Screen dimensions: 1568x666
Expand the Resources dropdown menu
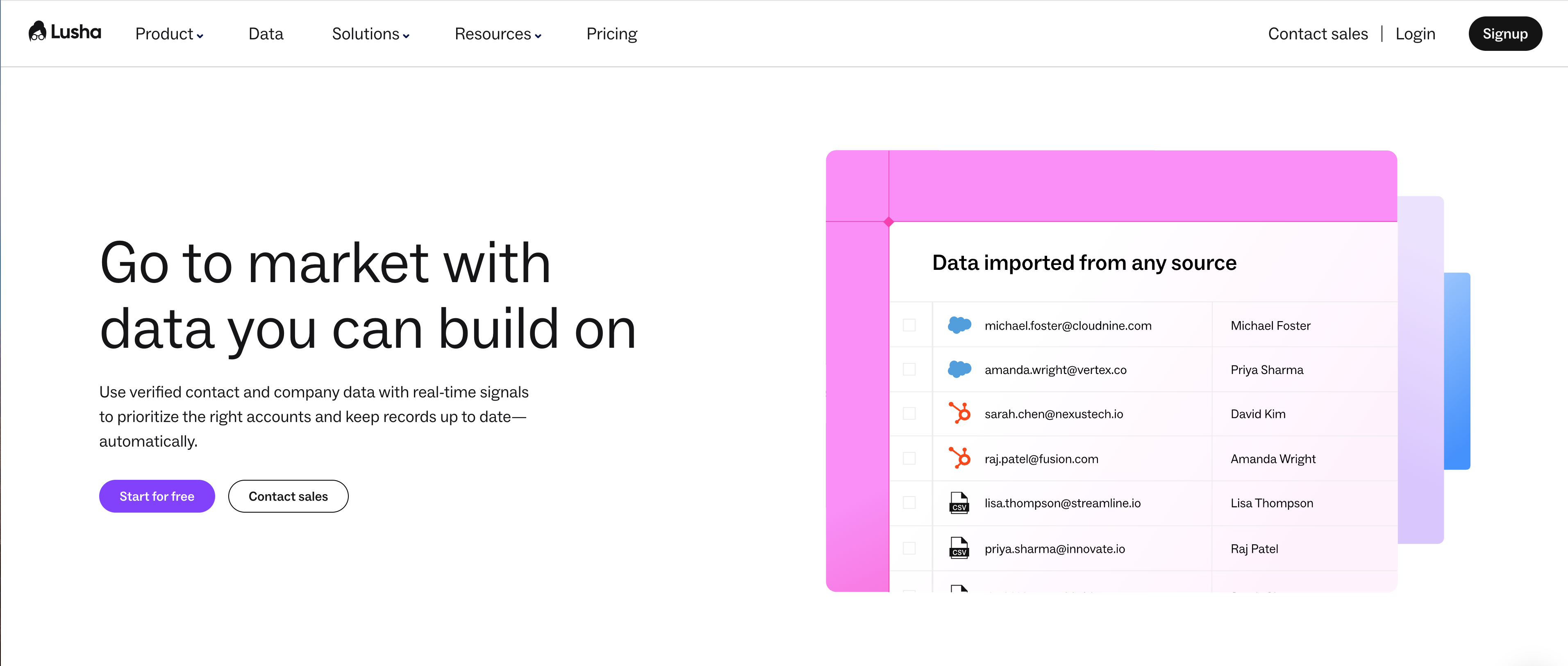tap(497, 34)
